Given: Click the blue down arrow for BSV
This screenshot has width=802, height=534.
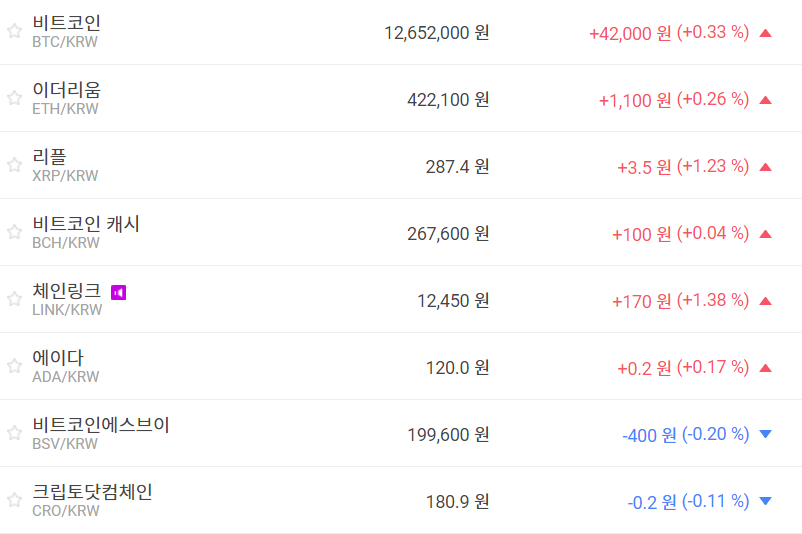Looking at the screenshot, I should (x=766, y=434).
